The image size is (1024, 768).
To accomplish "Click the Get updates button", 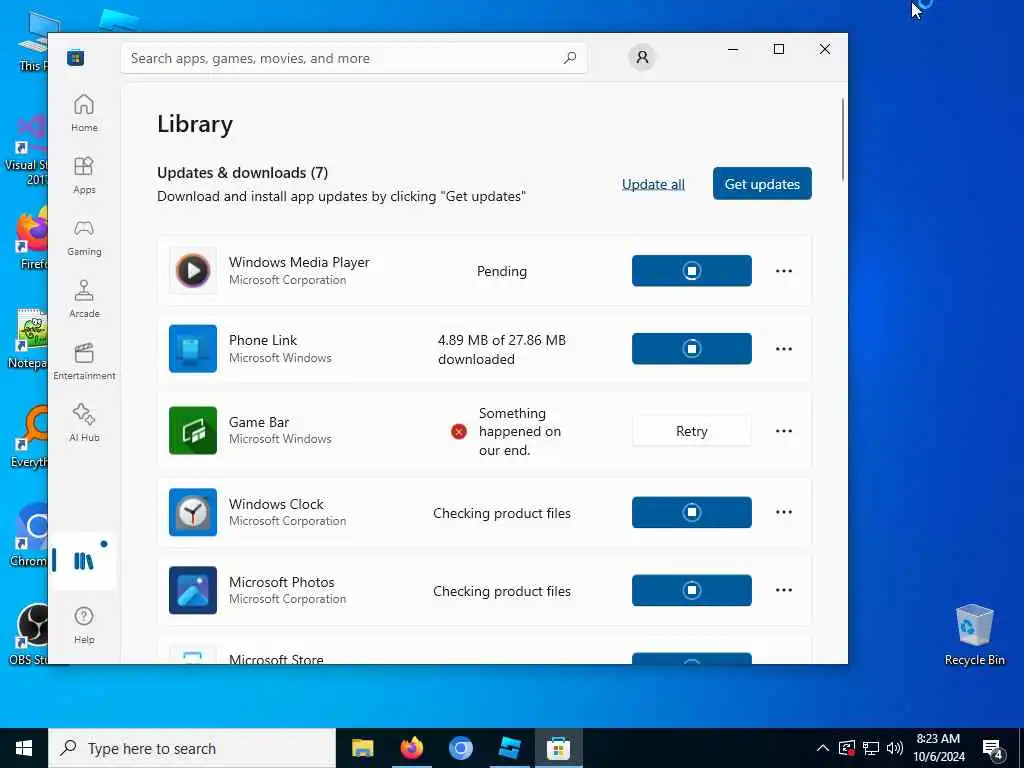I will pos(762,184).
